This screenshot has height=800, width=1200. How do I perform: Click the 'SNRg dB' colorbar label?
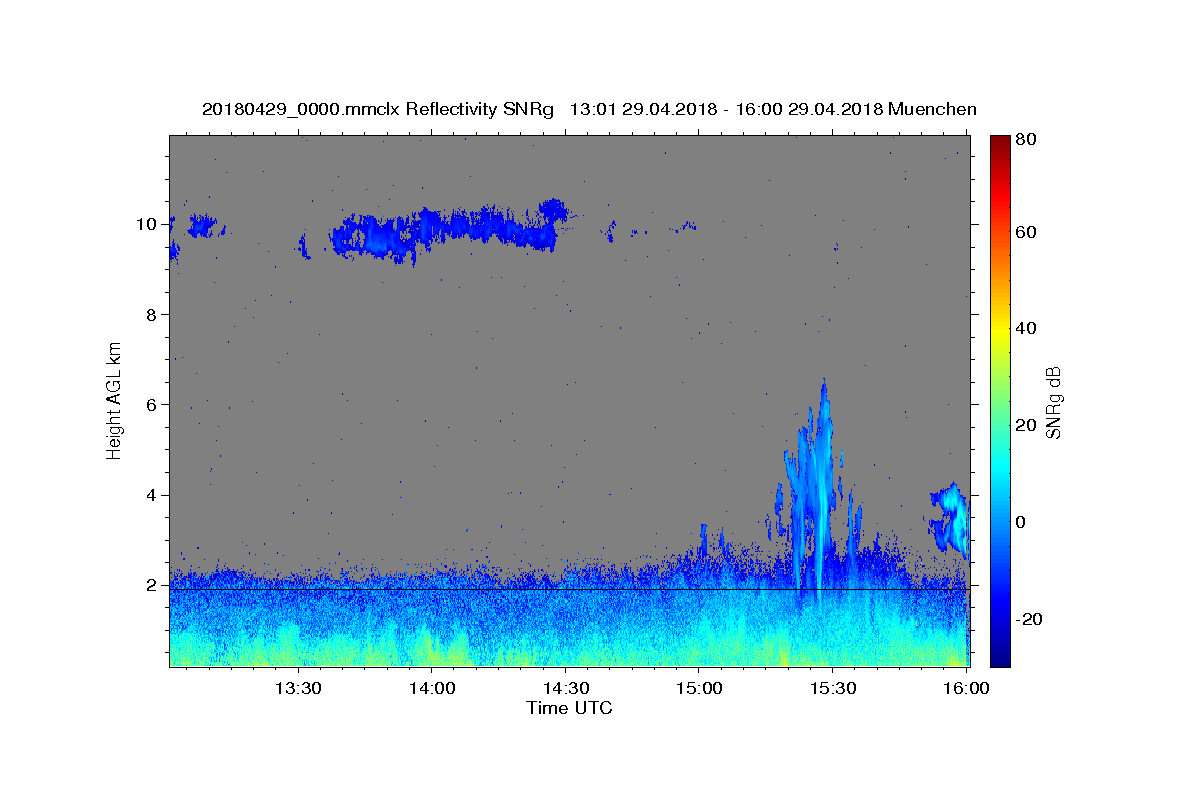coord(1054,403)
